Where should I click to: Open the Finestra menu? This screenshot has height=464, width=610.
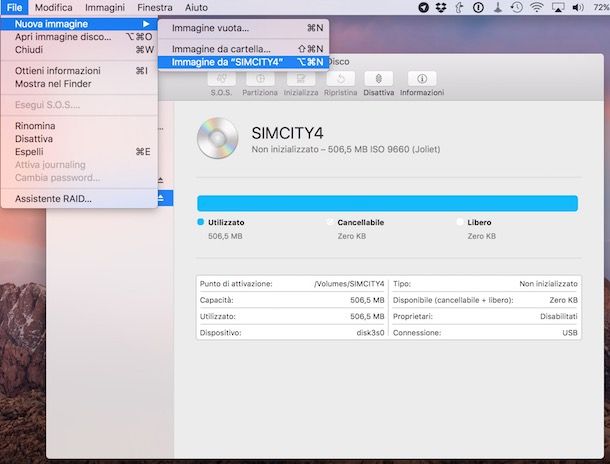155,7
